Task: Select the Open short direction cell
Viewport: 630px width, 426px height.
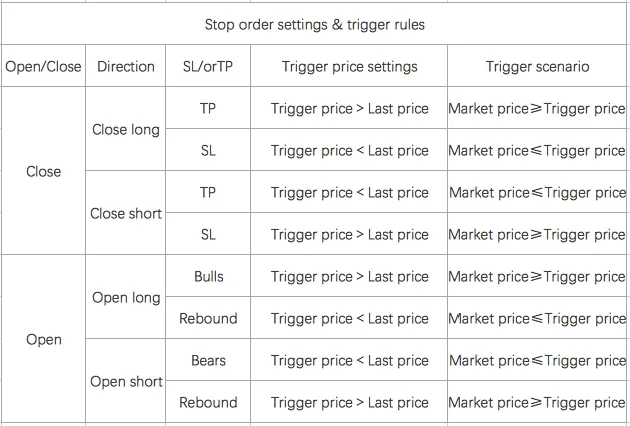Action: [x=126, y=382]
